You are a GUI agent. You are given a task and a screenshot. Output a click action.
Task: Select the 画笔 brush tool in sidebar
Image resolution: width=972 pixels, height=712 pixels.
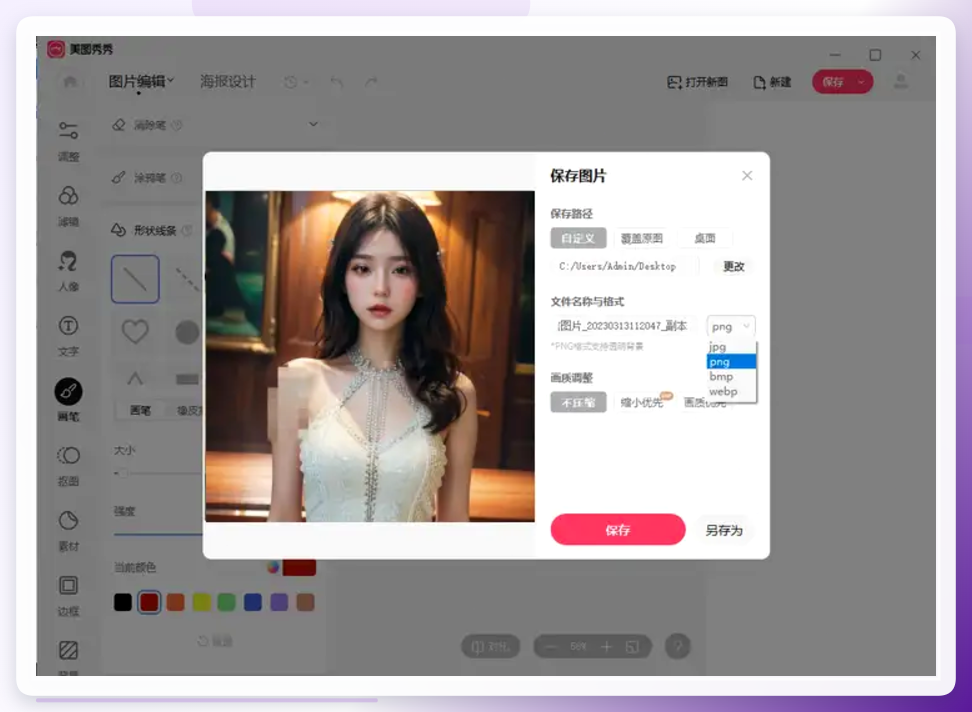coord(68,400)
